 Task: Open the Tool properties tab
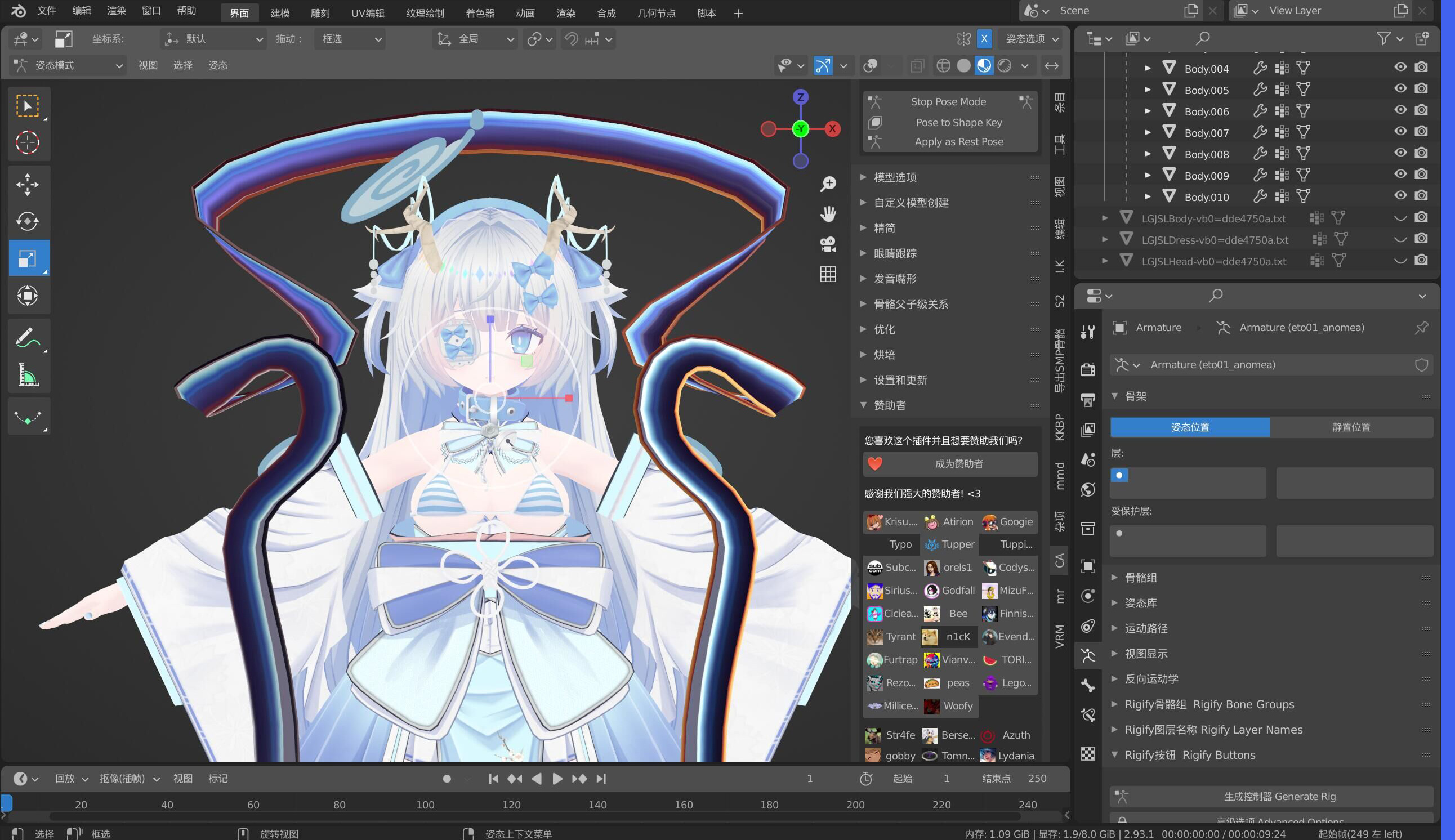[x=1088, y=331]
